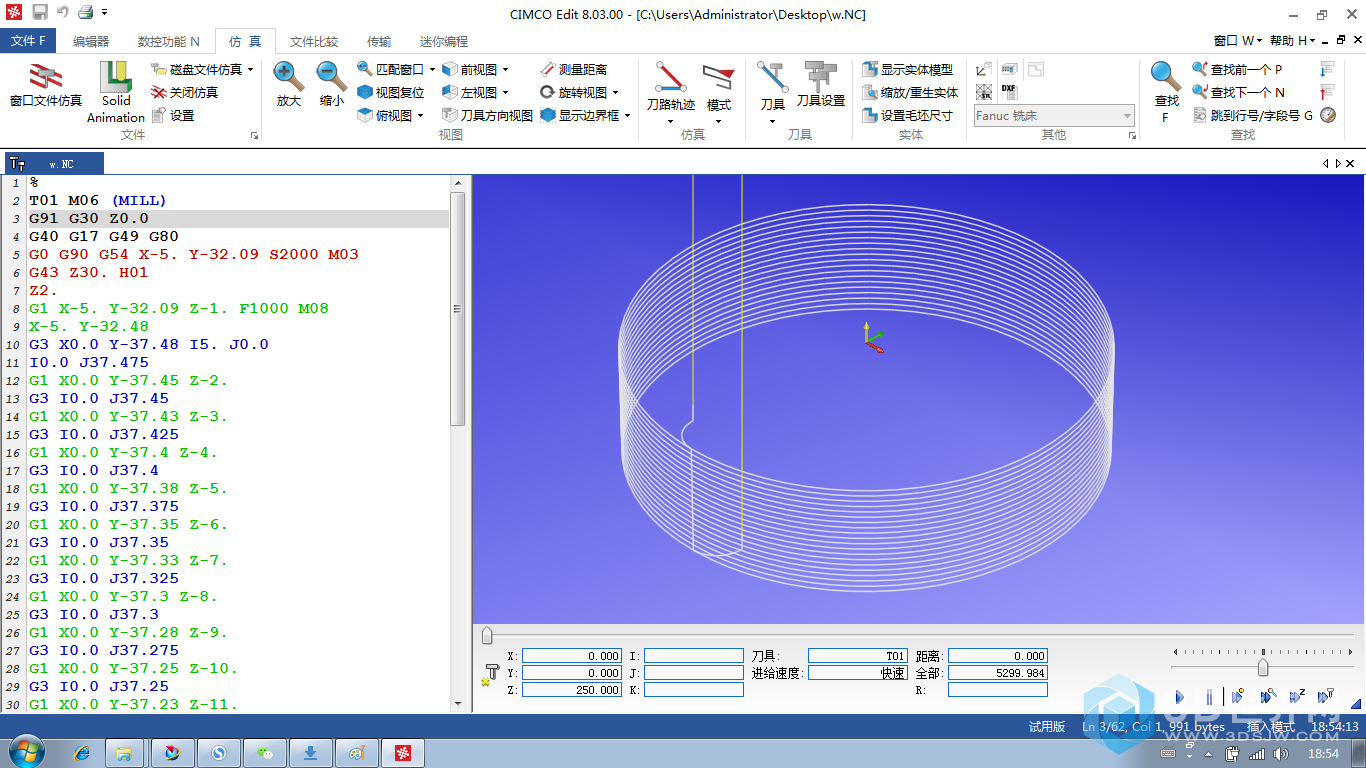Fit view with 匹配窗口
The image size is (1366, 768).
click(390, 69)
